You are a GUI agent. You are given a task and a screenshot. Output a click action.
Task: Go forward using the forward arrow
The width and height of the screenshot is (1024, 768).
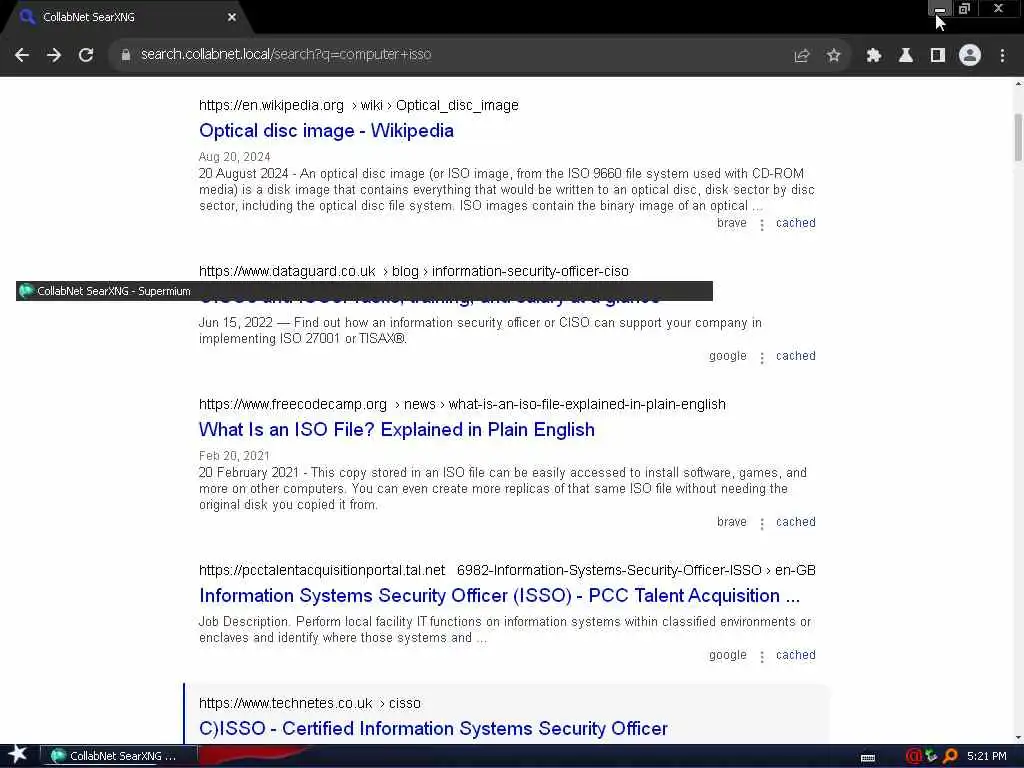(54, 55)
